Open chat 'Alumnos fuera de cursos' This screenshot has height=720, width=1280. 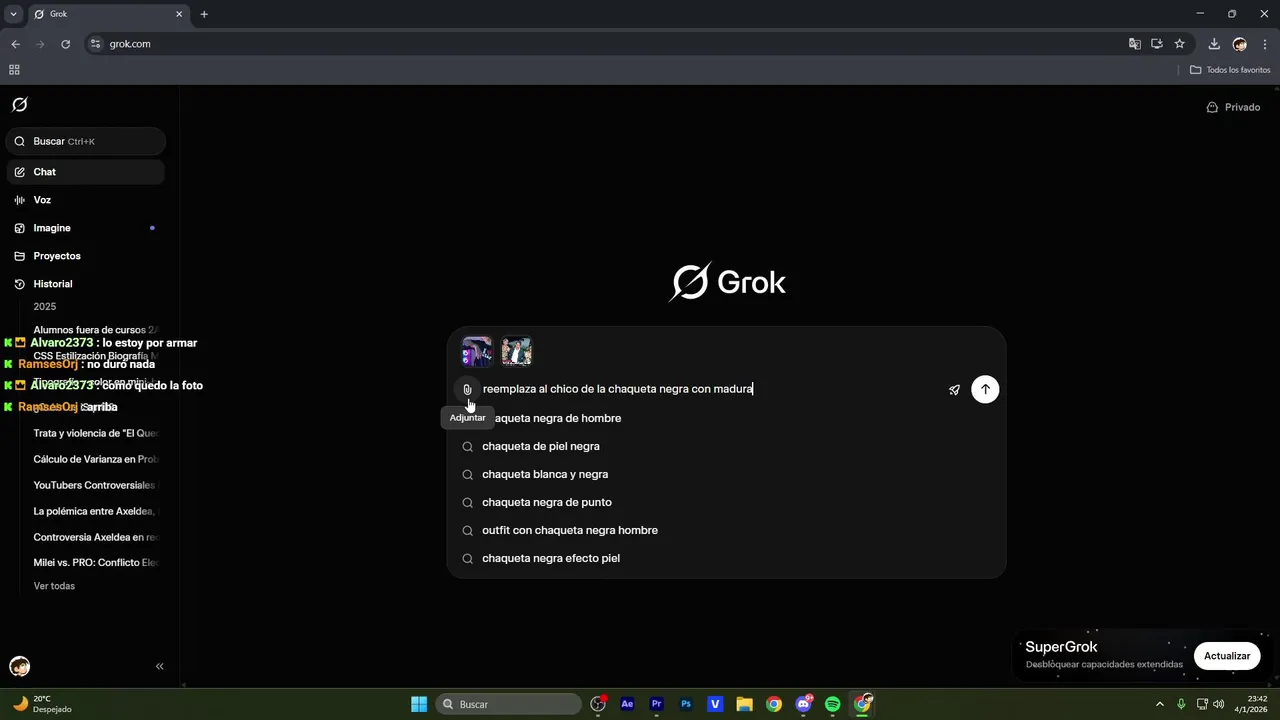[x=96, y=330]
